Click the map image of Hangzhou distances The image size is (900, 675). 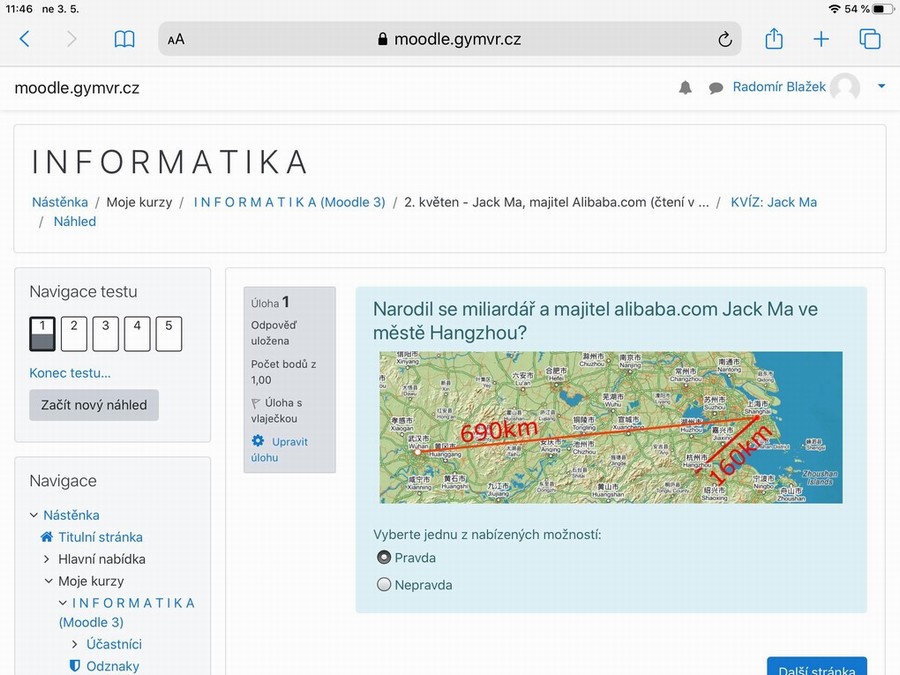(x=611, y=428)
